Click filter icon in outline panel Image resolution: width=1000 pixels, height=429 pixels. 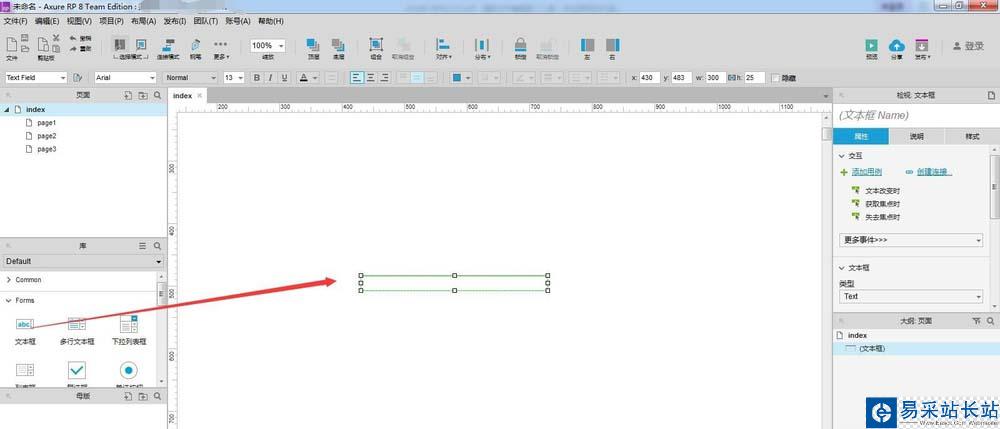pos(976,322)
